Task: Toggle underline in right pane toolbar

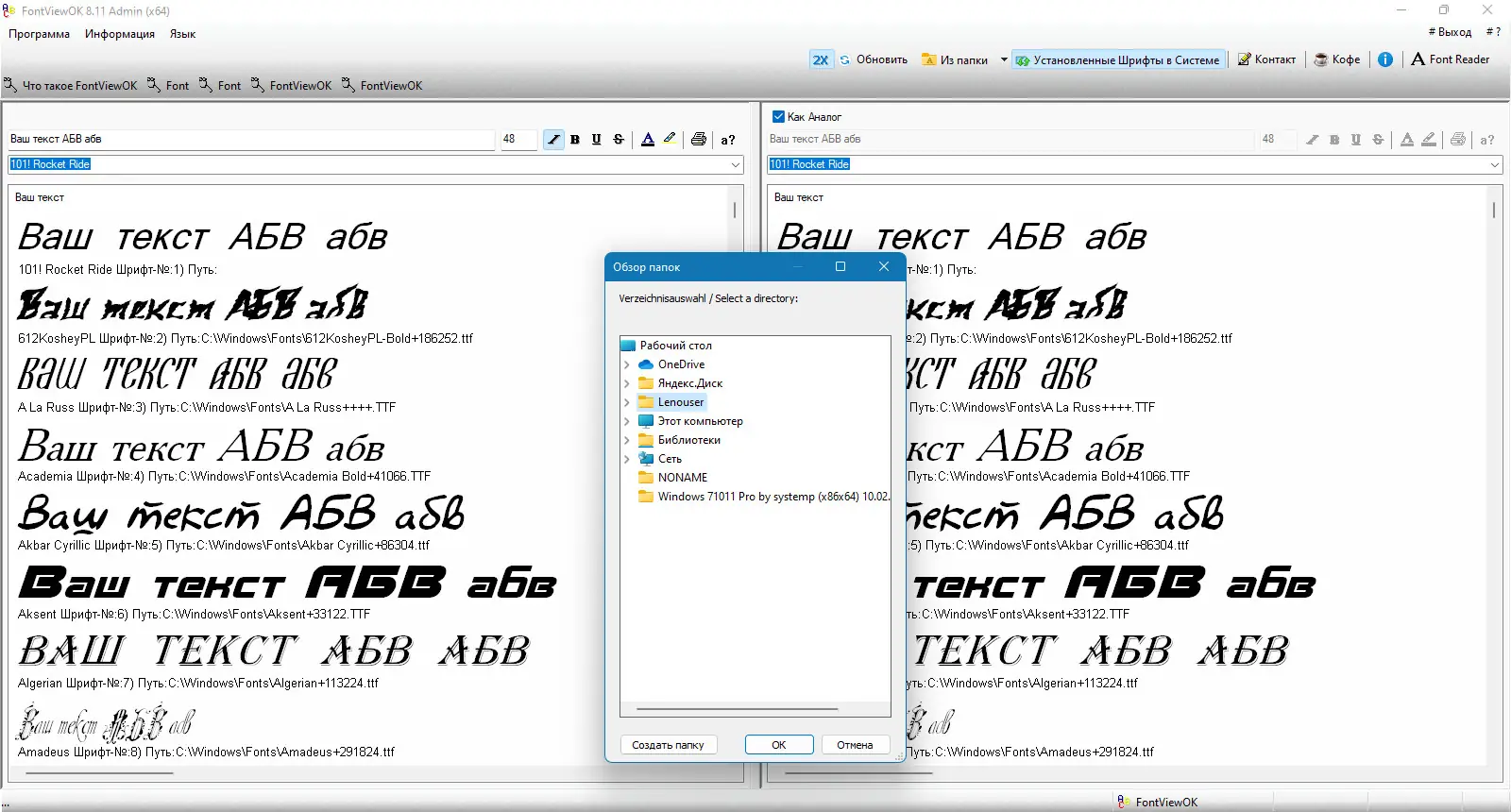Action: (x=1356, y=140)
